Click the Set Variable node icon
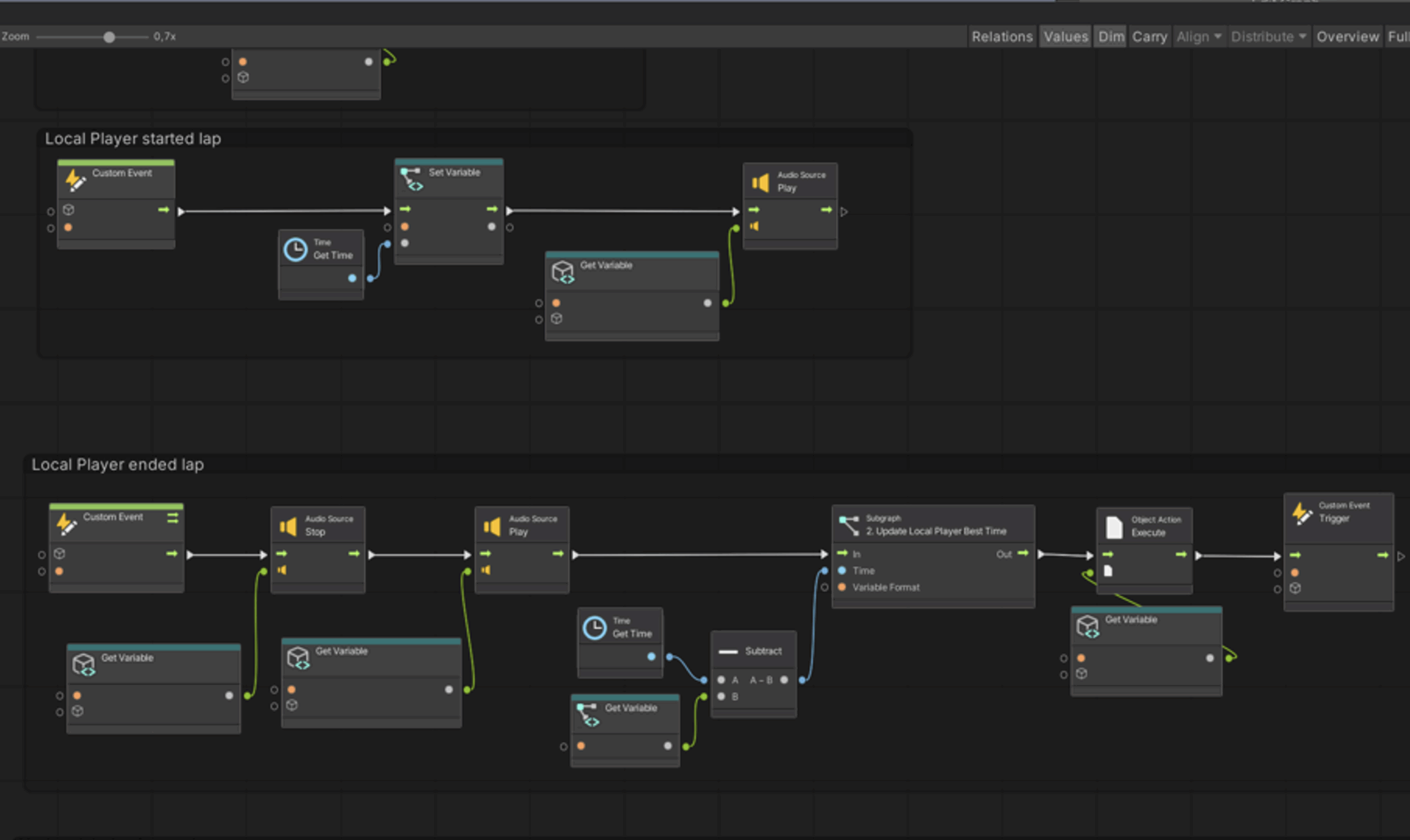Image resolution: width=1410 pixels, height=840 pixels. tap(411, 179)
